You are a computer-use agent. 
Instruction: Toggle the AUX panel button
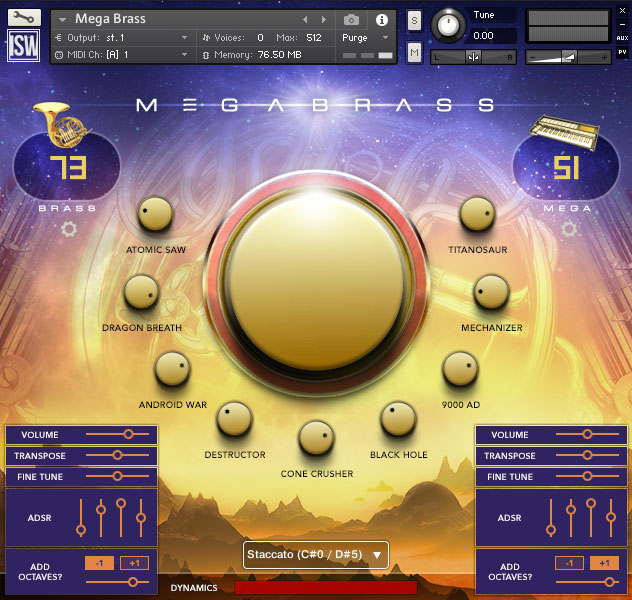coord(622,38)
